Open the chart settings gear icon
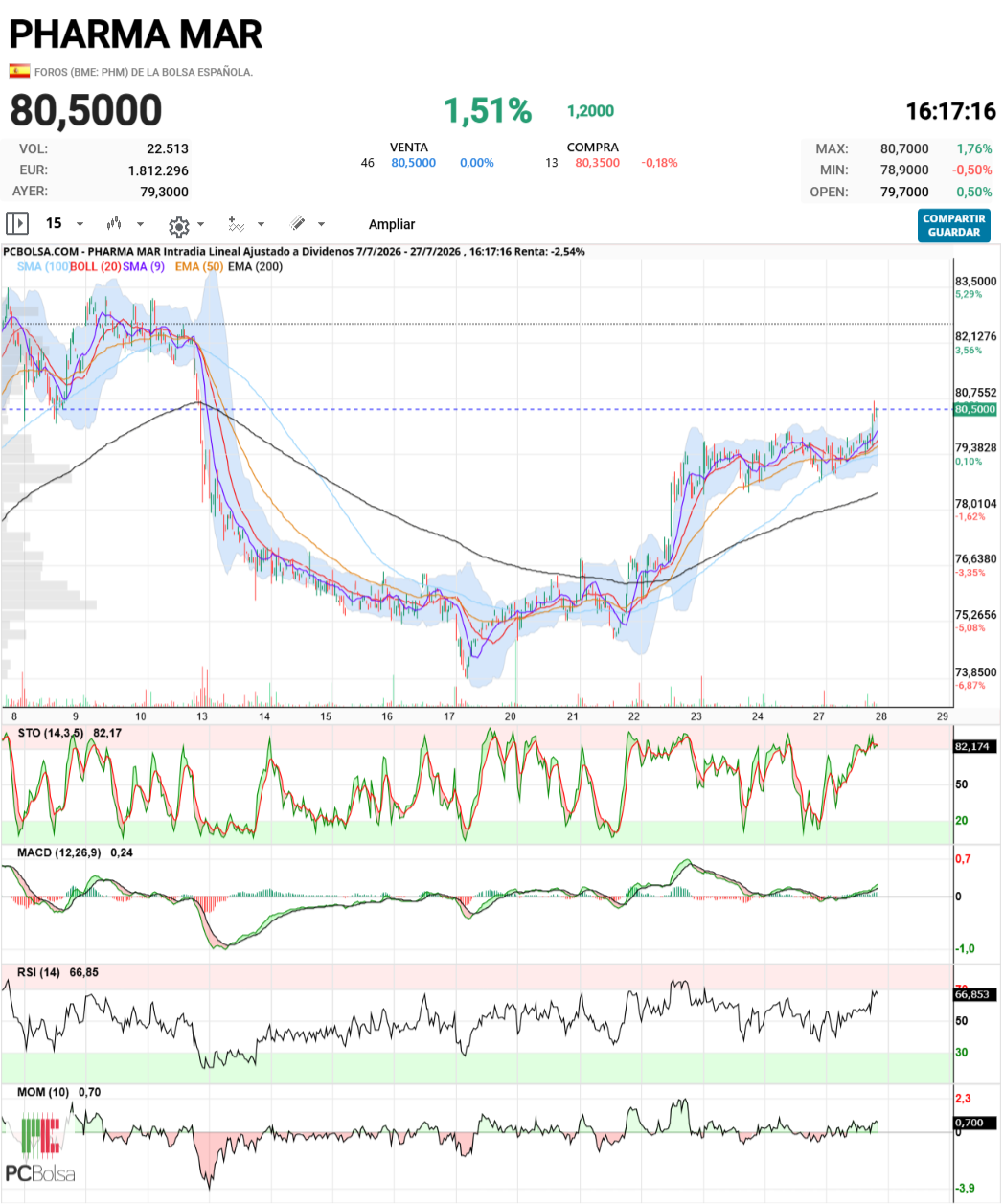 pos(178,226)
